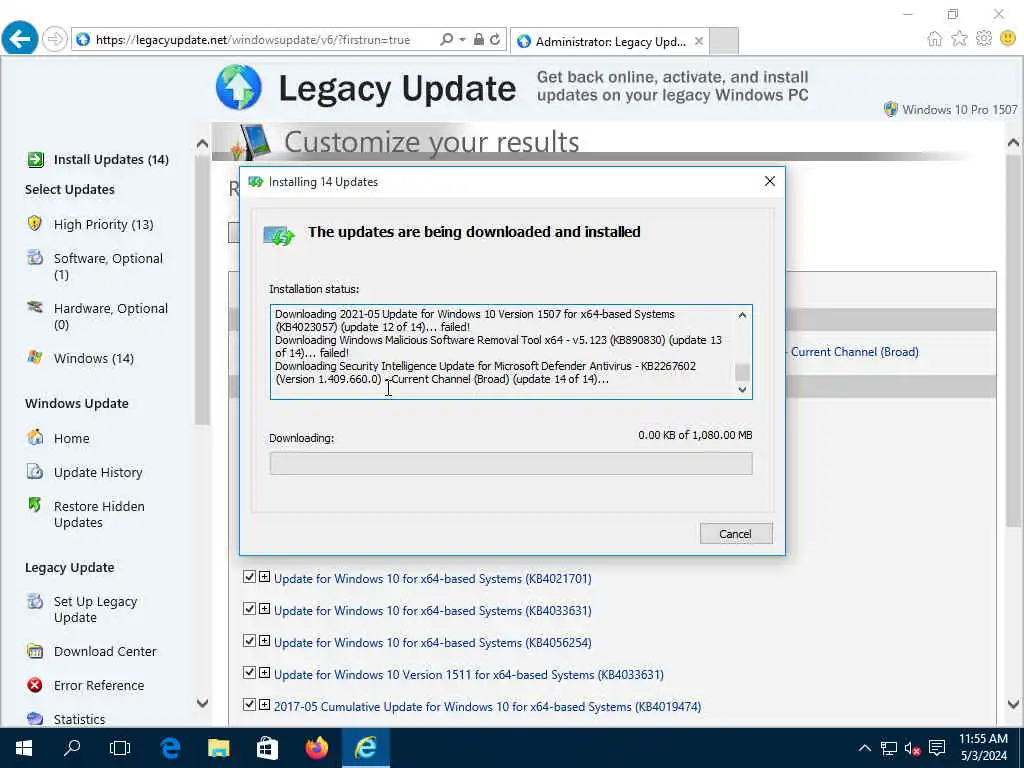Image resolution: width=1024 pixels, height=768 pixels.
Task: Expand details for Windows 10 x64 KB4033631
Action: (264, 609)
